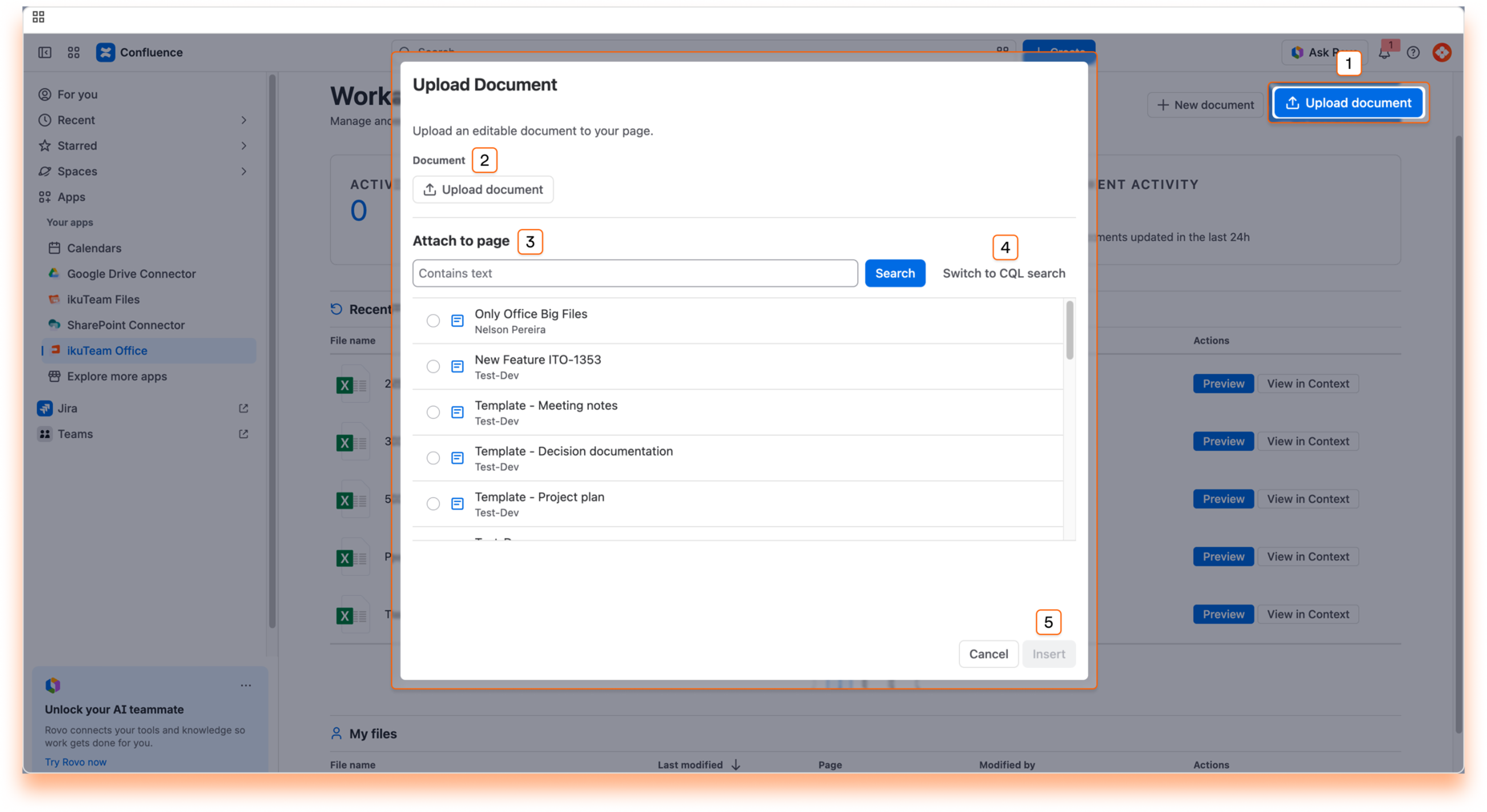Select the New Feature ITO-1353 radio button

433,367
